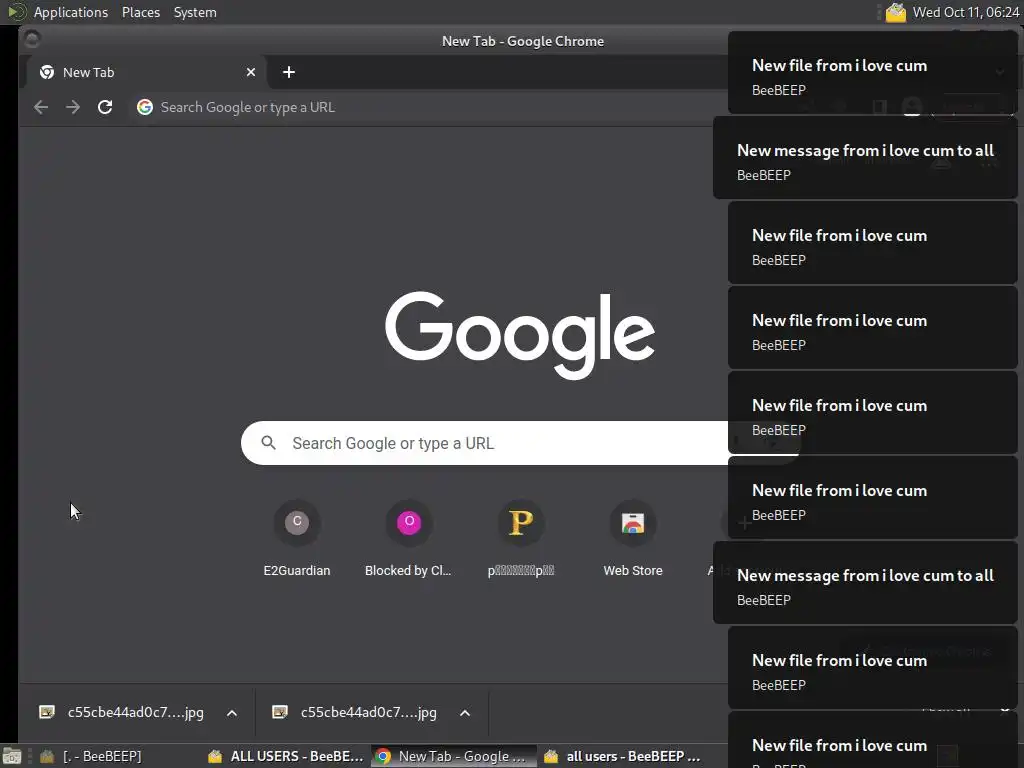Open the Blocked by Cl... shortcut
Image resolution: width=1024 pixels, height=768 pixels.
point(409,540)
